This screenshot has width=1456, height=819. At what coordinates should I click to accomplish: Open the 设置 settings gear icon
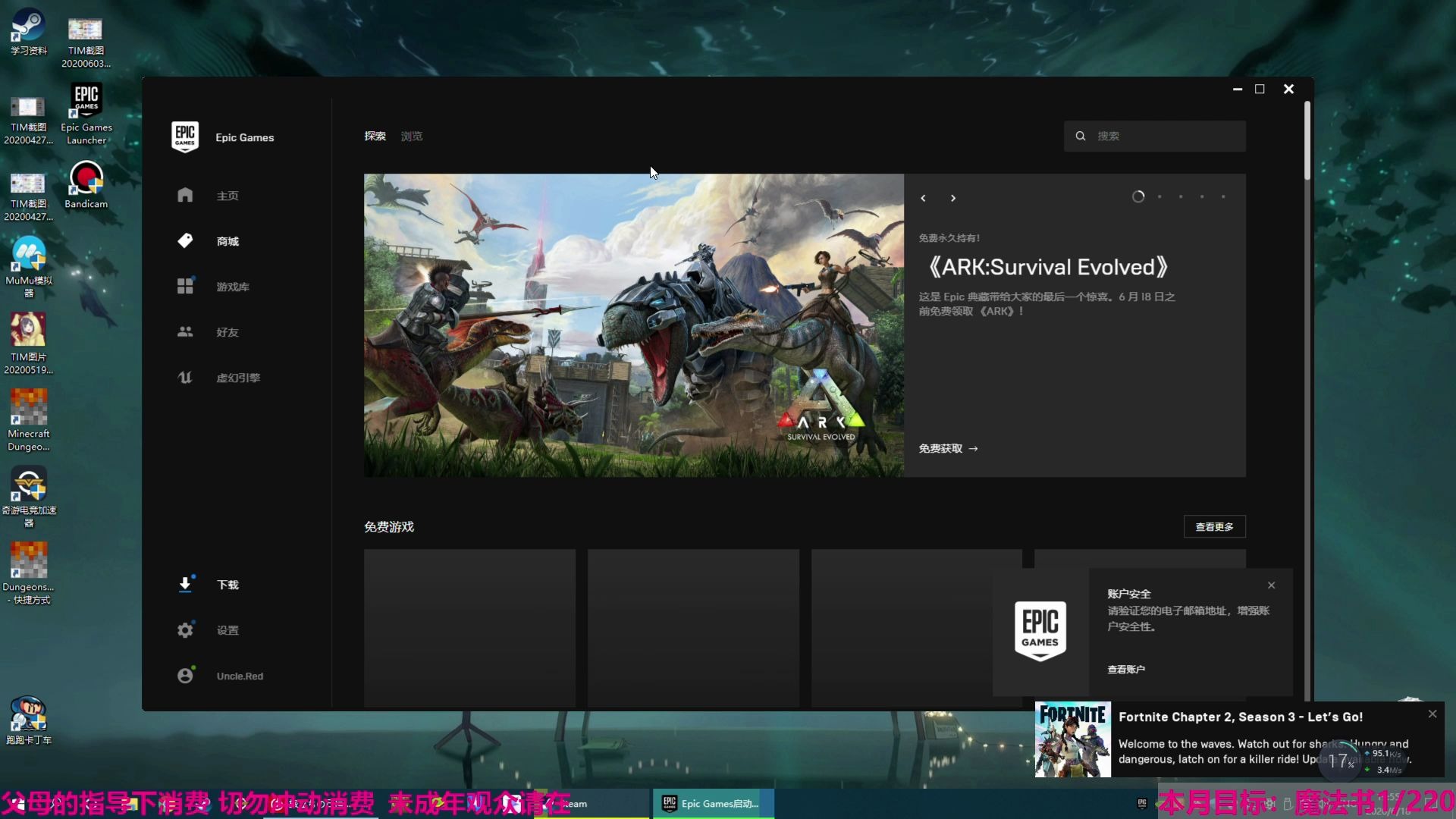point(185,630)
